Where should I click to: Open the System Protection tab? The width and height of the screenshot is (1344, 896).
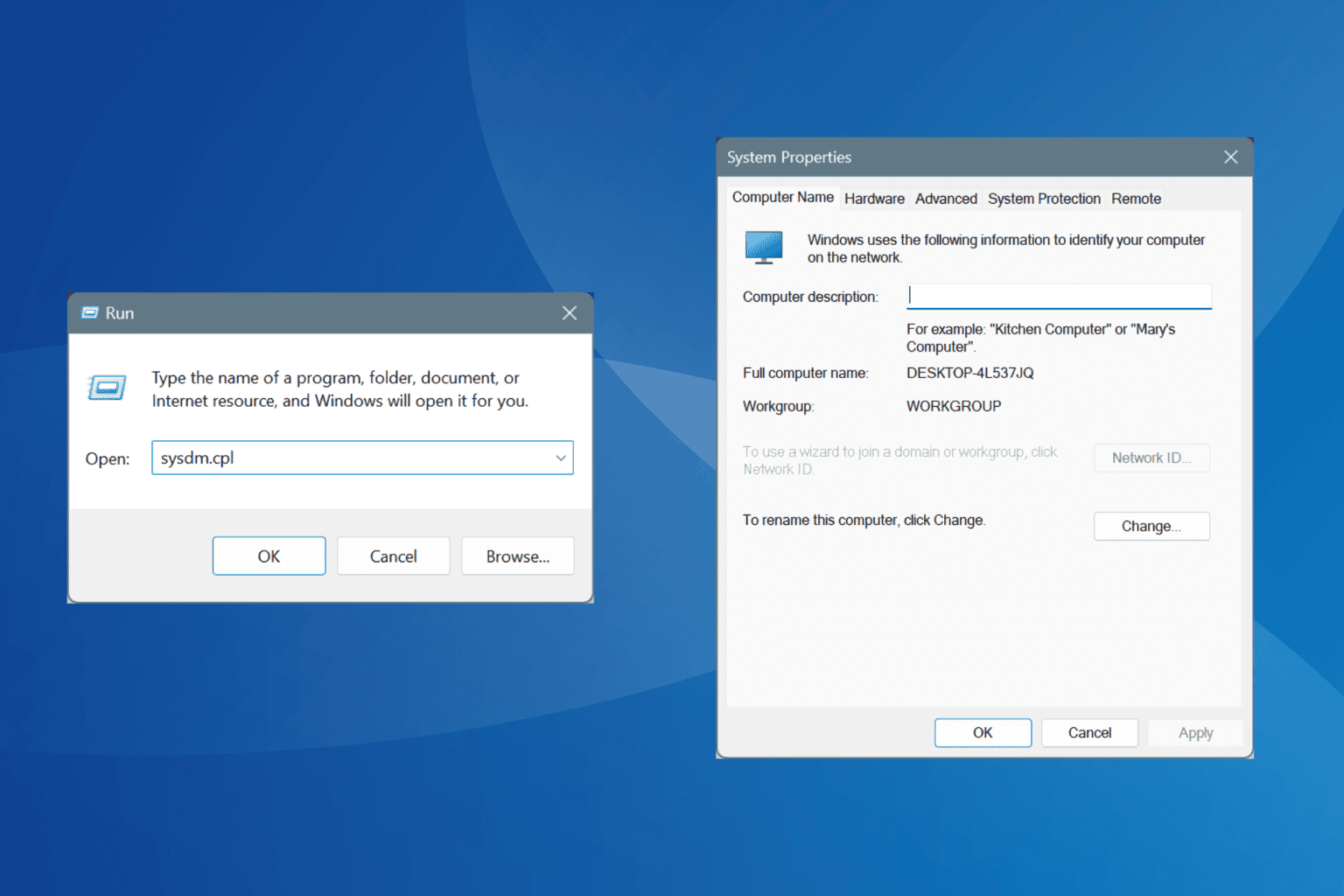(1044, 199)
